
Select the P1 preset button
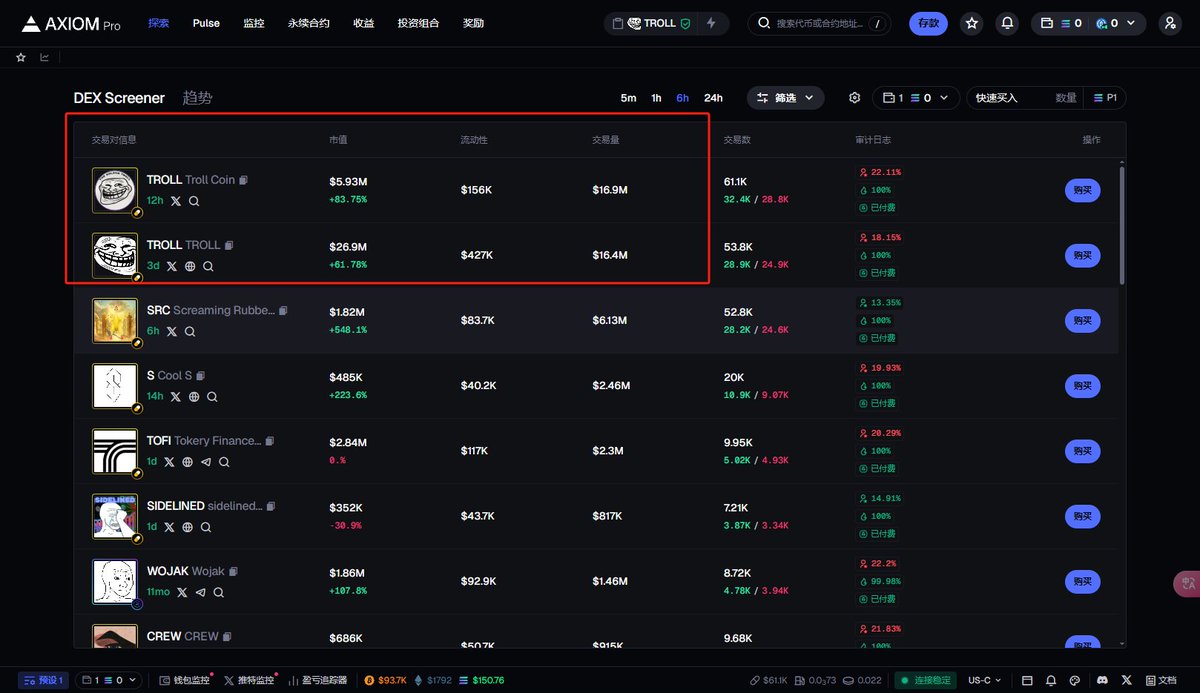click(x=1105, y=98)
